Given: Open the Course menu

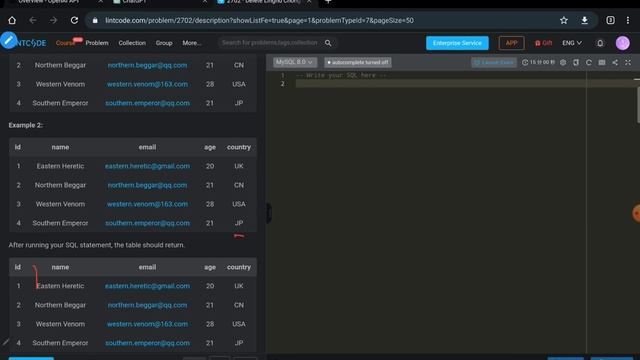Looking at the screenshot, I should tap(65, 43).
